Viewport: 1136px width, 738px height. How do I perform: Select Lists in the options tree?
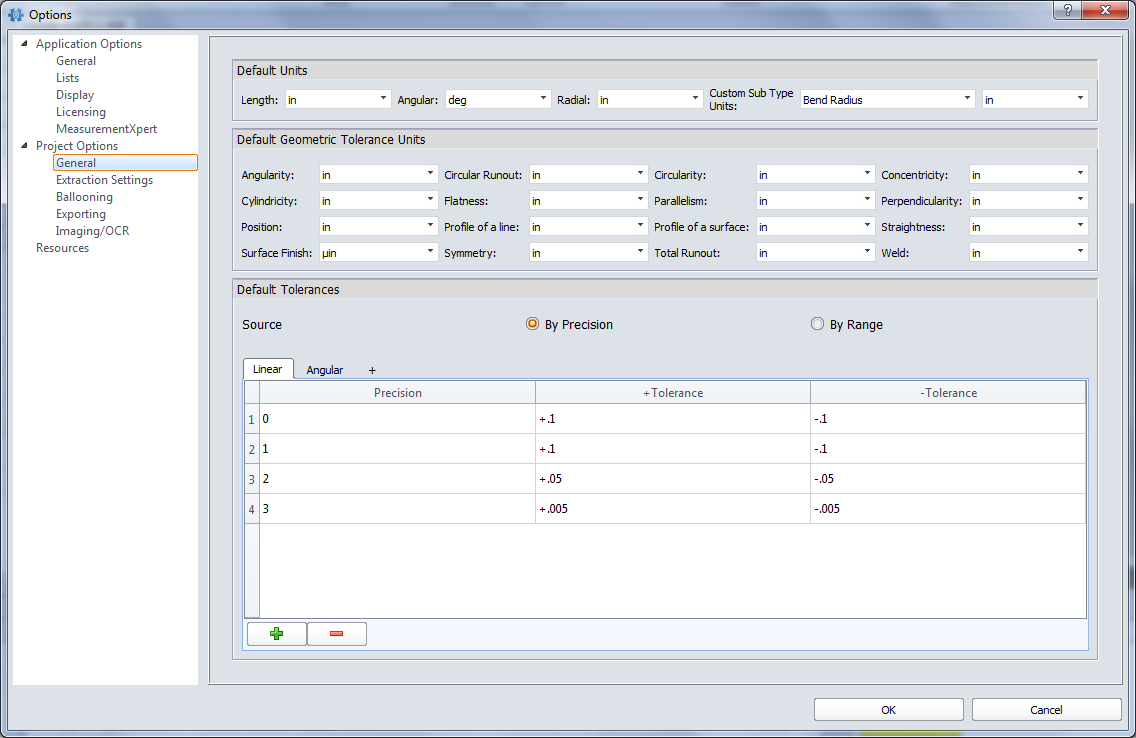pos(67,77)
